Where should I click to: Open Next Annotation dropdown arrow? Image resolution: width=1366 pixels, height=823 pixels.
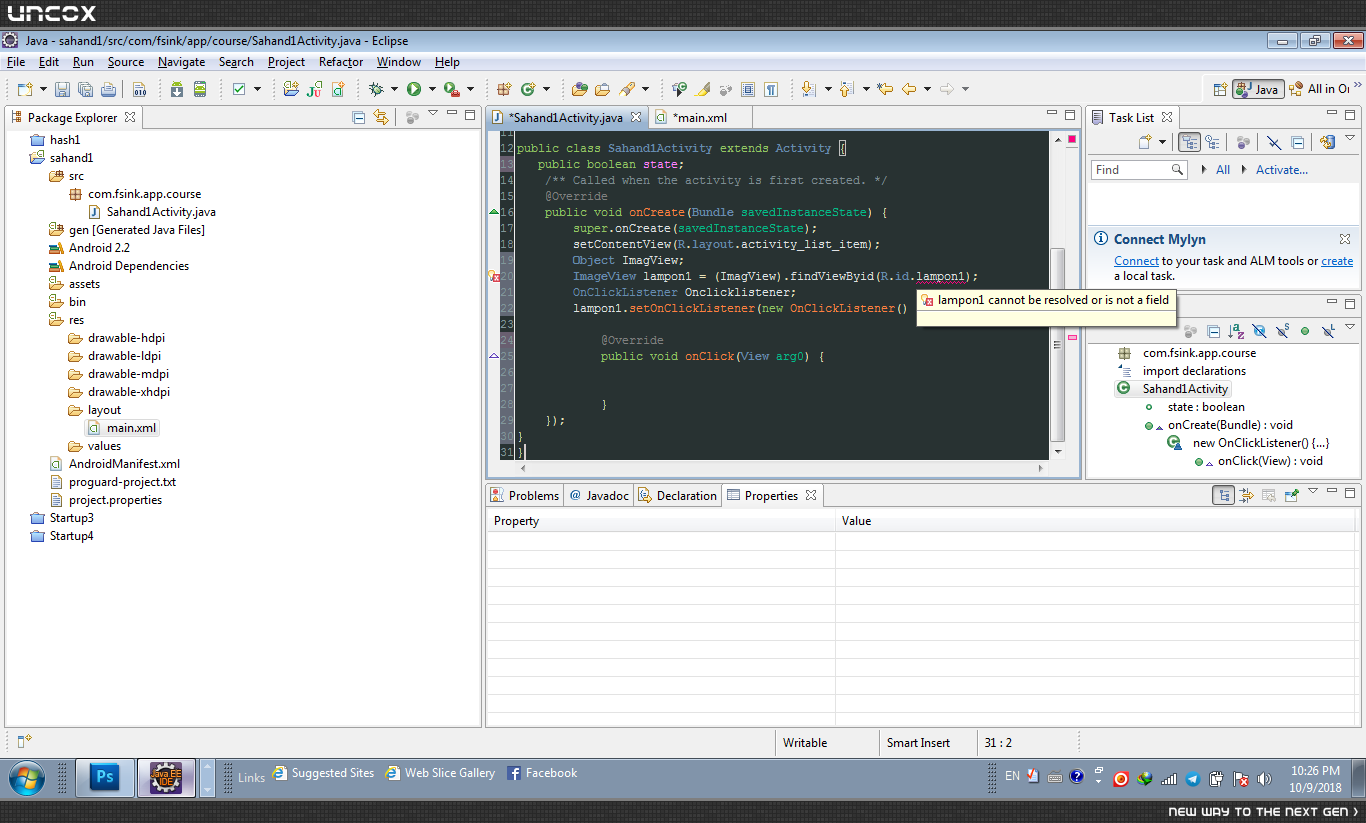(x=828, y=89)
